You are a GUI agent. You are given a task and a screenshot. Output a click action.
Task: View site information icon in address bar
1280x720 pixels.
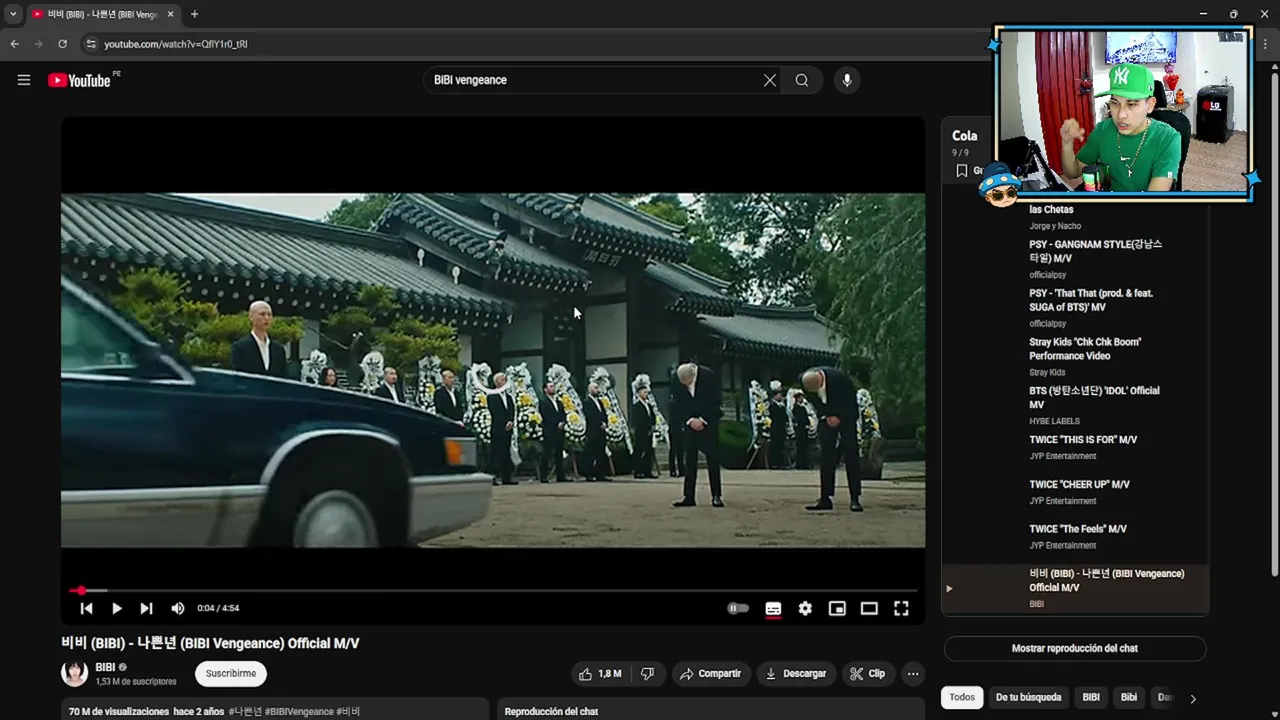[91, 44]
